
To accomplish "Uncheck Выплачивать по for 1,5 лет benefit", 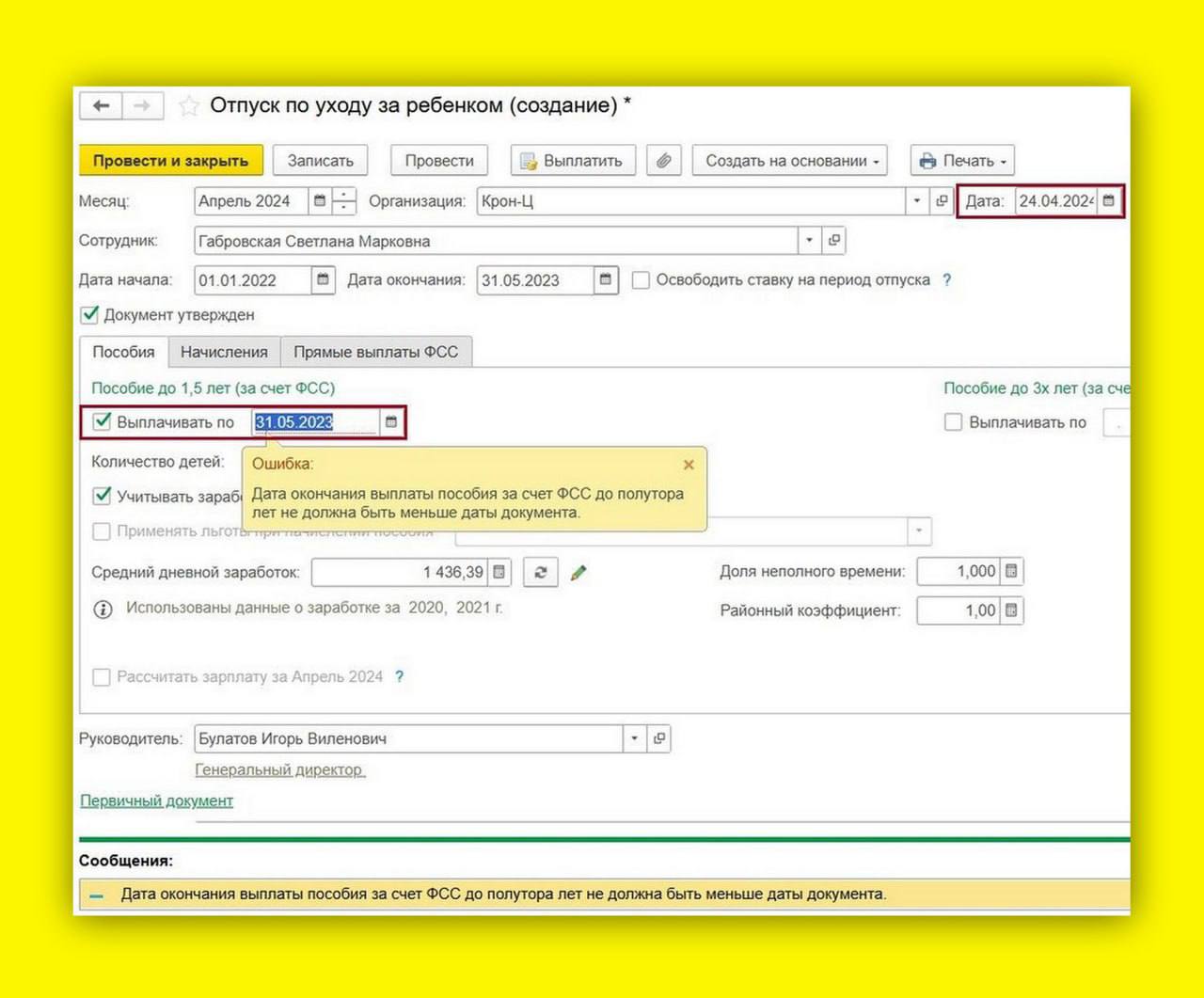I will point(102,422).
